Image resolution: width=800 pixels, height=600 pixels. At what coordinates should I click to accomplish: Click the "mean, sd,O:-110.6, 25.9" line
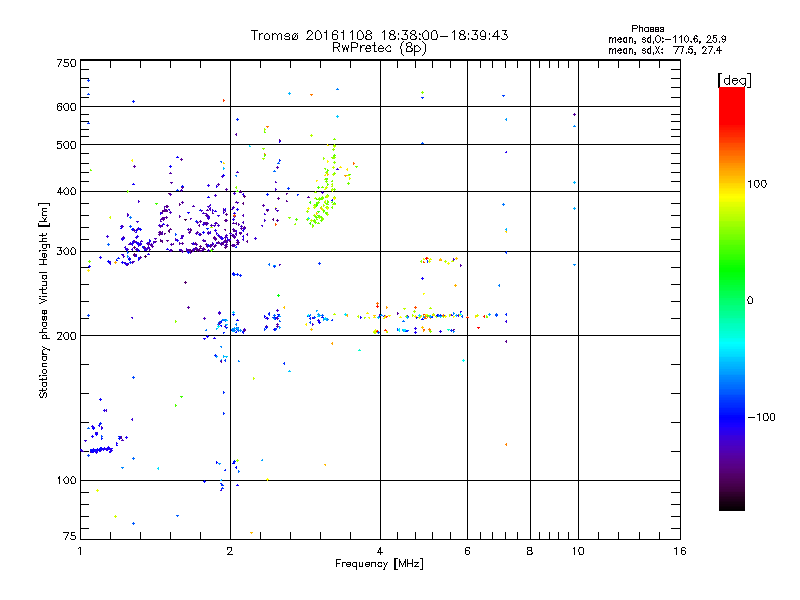click(x=667, y=39)
